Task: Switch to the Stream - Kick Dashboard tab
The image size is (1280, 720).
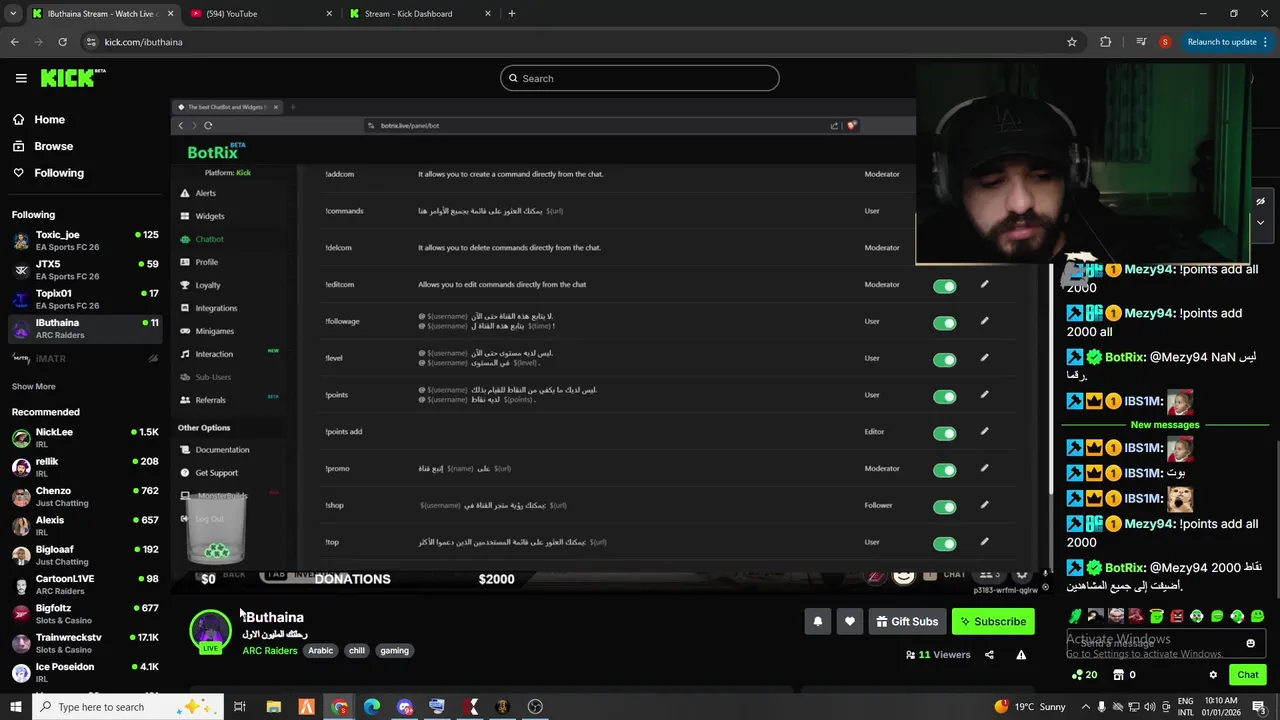Action: coord(420,14)
